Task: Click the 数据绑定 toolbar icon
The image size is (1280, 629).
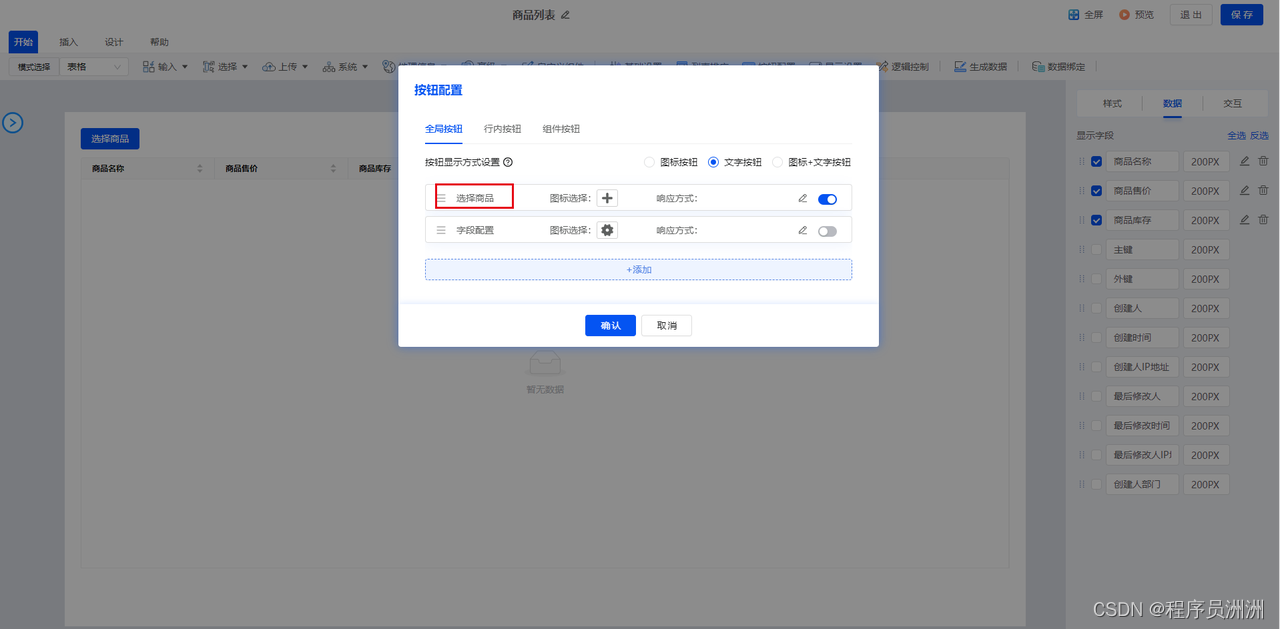Action: point(1038,67)
